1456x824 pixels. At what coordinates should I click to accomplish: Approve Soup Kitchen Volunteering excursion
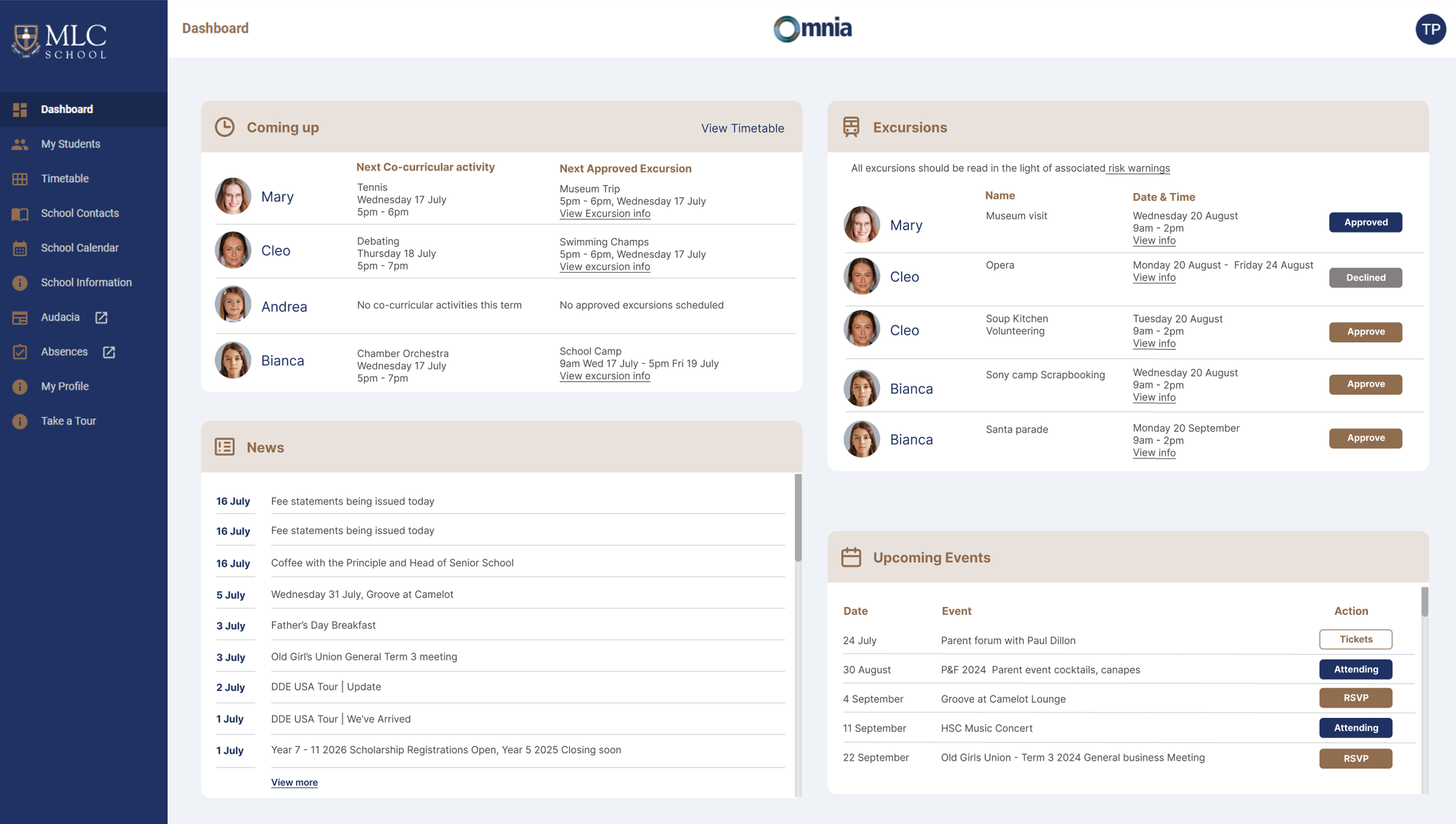click(1366, 332)
